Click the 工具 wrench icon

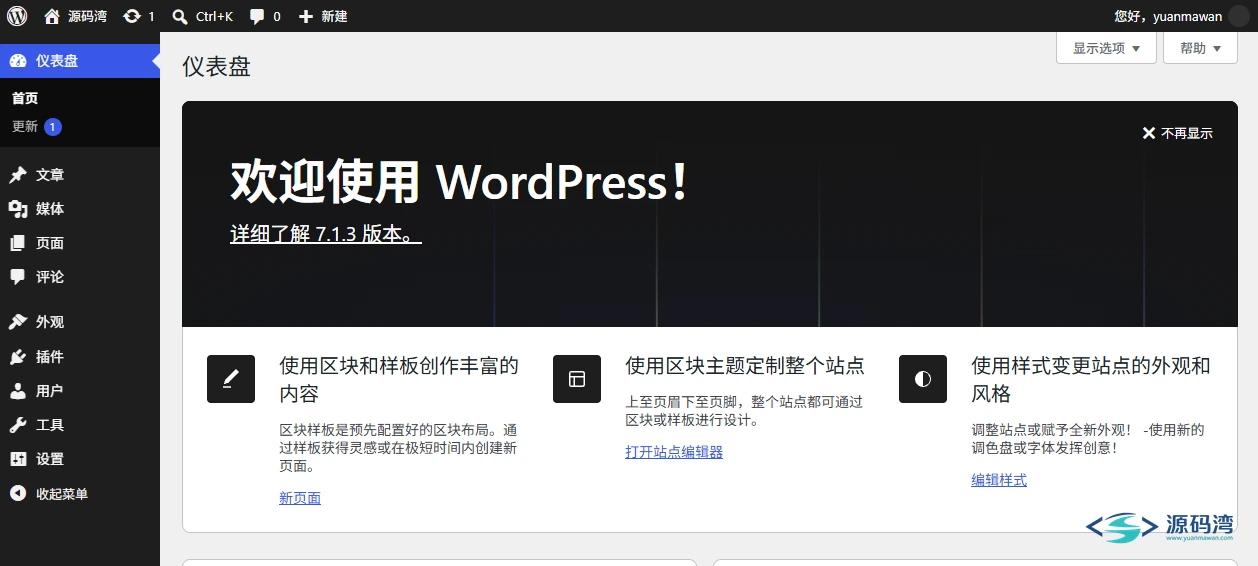pyautogui.click(x=18, y=425)
